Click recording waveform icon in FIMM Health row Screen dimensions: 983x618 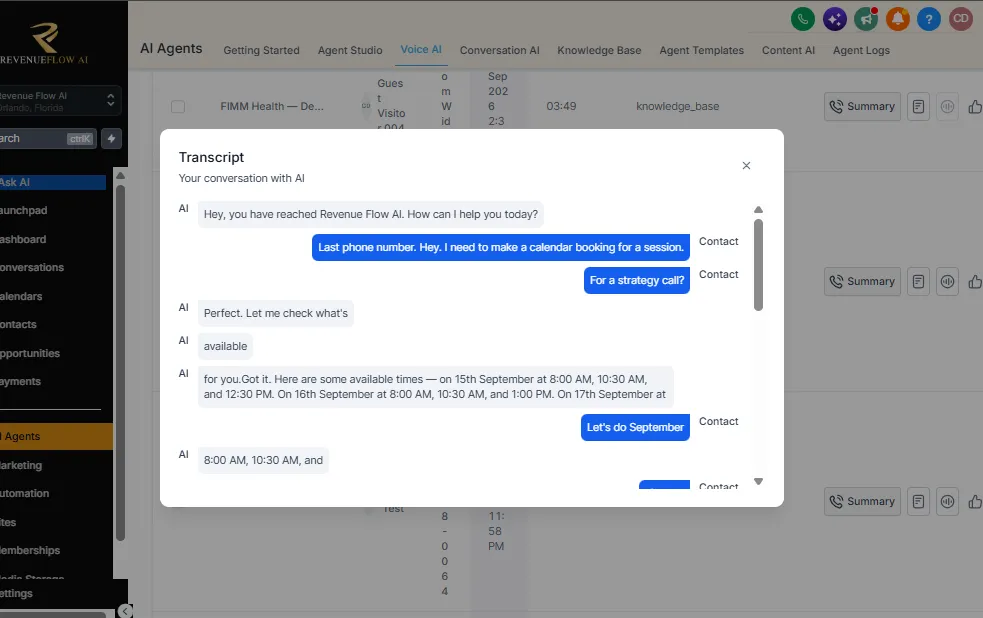click(x=947, y=107)
